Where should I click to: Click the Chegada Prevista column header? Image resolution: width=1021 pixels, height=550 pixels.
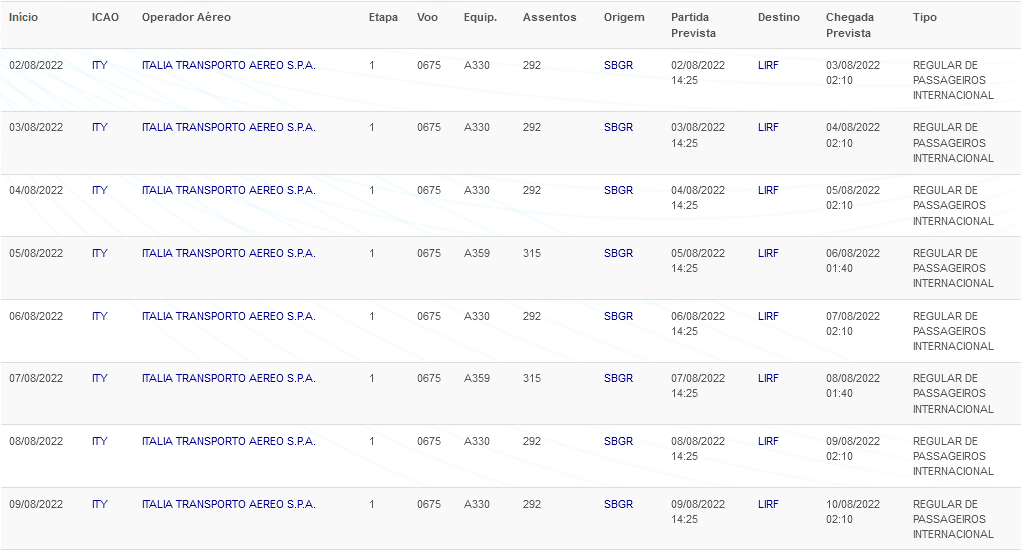point(850,25)
